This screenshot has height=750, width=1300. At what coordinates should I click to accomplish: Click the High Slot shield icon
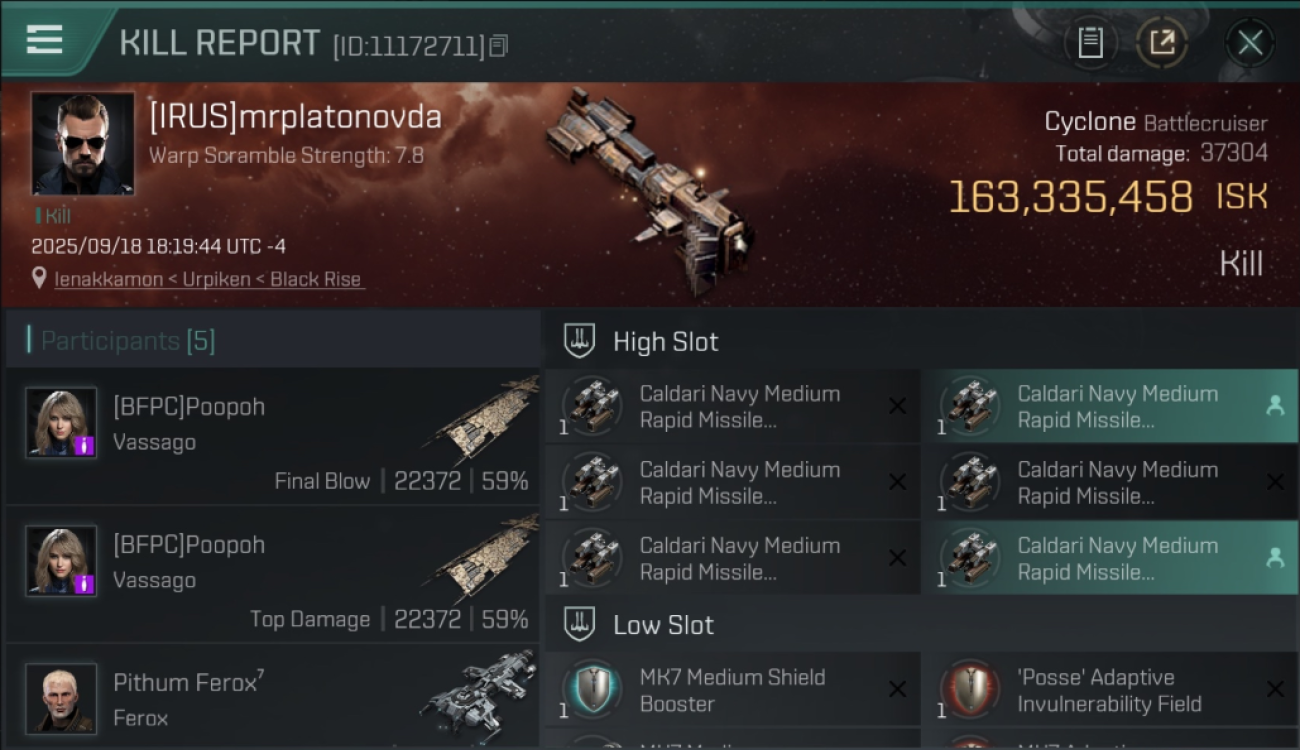coord(579,341)
